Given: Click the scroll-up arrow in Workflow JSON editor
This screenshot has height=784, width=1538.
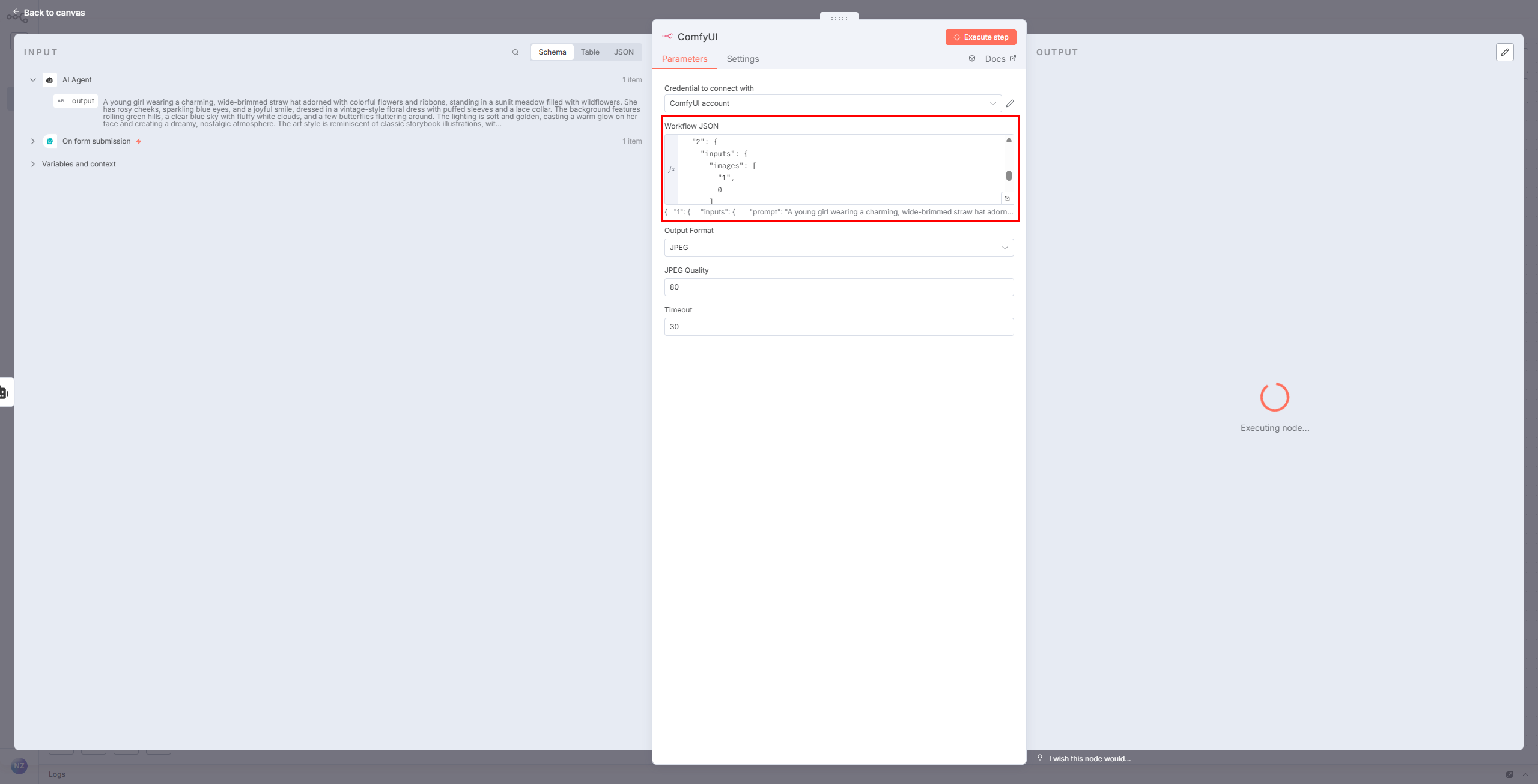Looking at the screenshot, I should (x=1008, y=140).
